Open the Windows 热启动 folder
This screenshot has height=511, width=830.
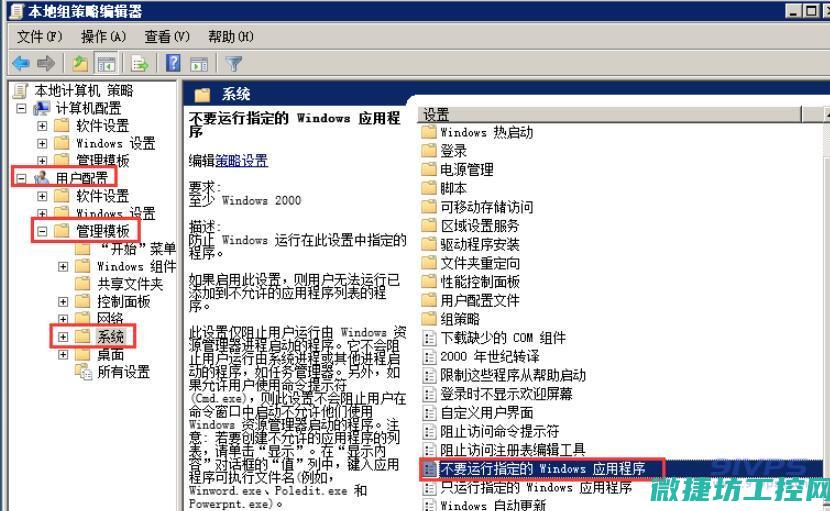[486, 132]
